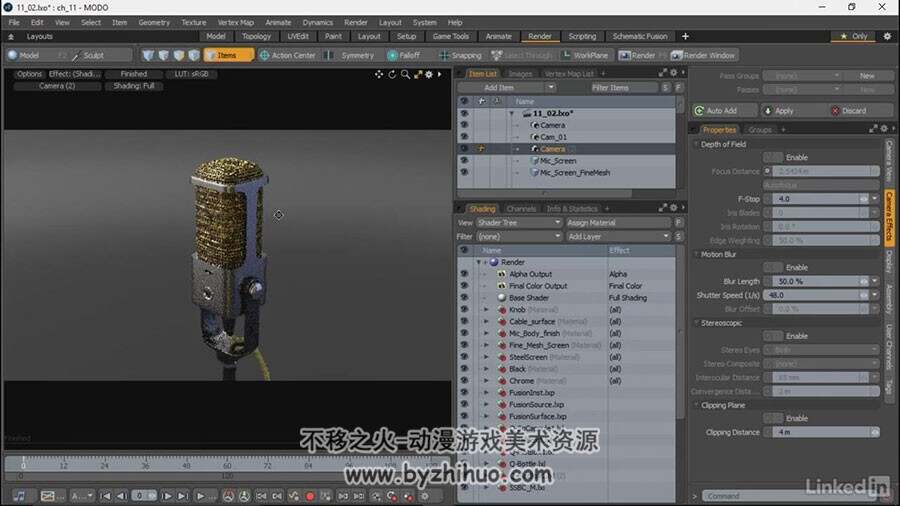Select the Polygons selection mode icon
The width and height of the screenshot is (900, 506).
point(179,55)
